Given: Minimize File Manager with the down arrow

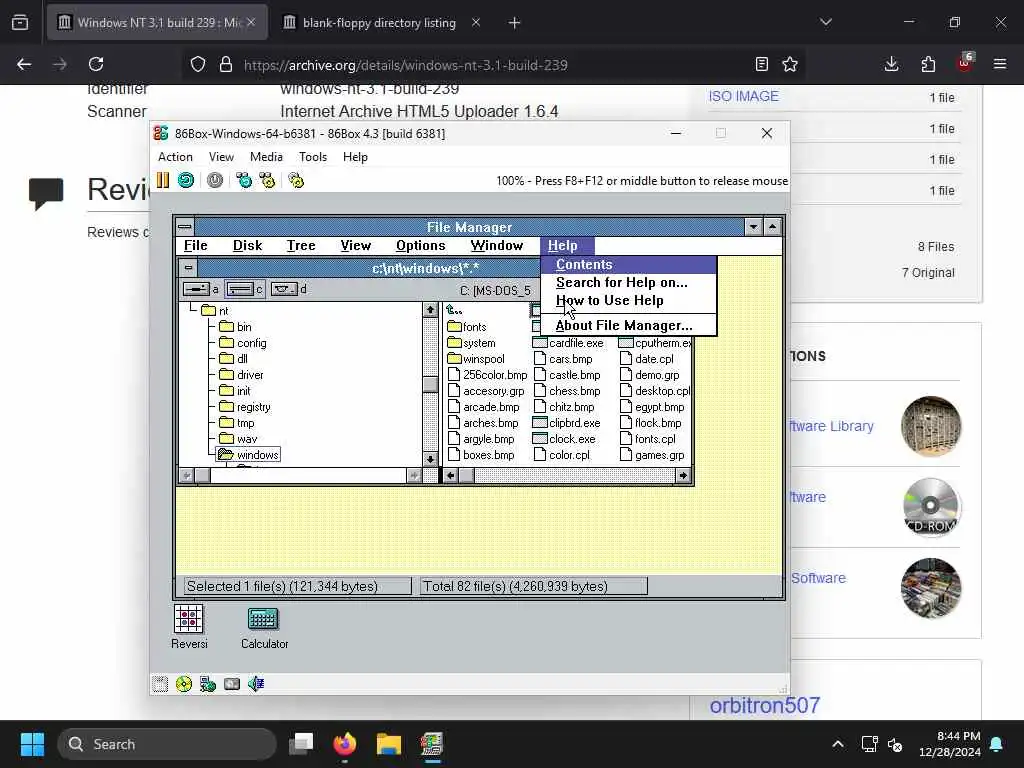Looking at the screenshot, I should coord(754,227).
